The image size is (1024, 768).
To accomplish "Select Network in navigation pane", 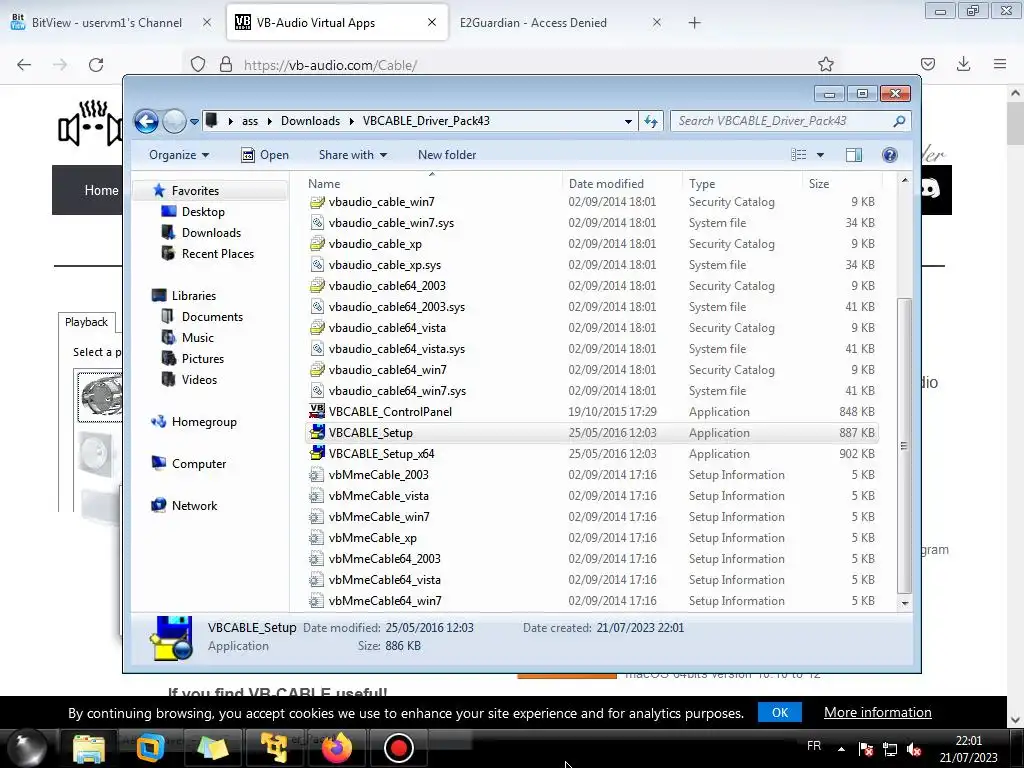I will [194, 505].
